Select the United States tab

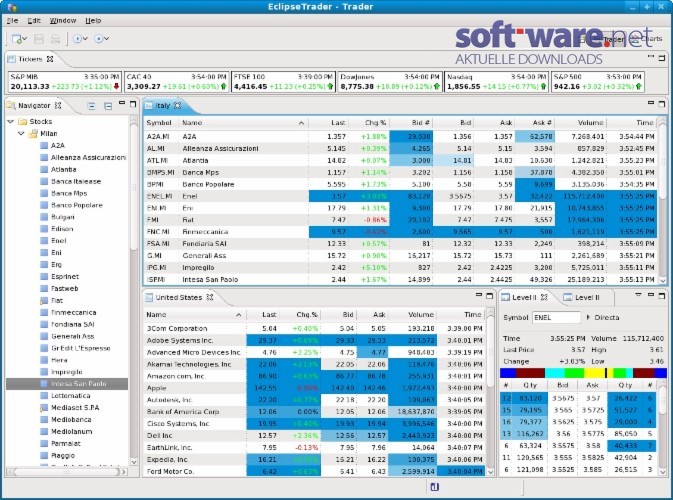pos(178,297)
